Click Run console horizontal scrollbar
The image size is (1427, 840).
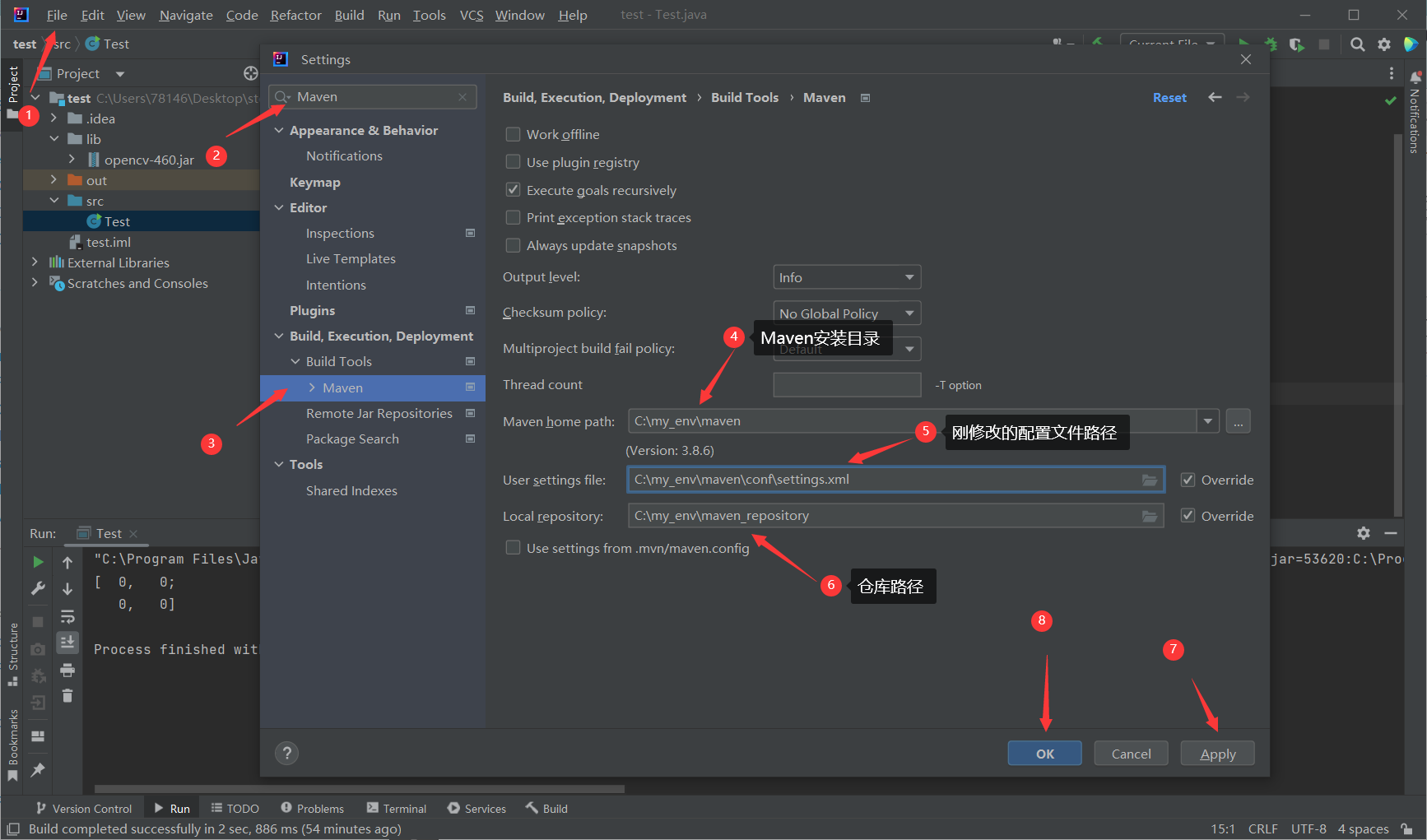click(x=360, y=788)
